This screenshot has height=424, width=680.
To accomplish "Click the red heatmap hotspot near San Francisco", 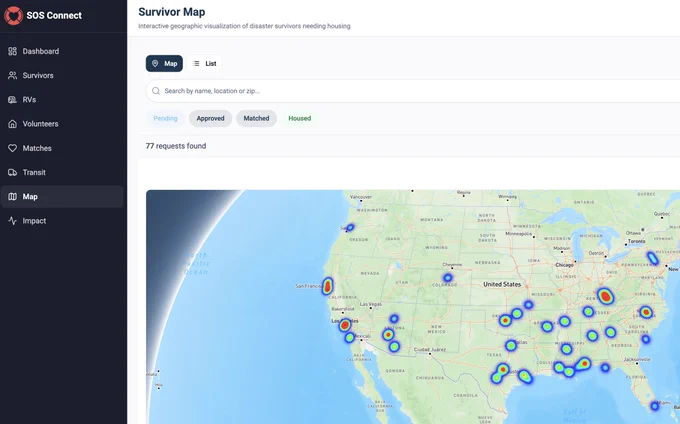I will pyautogui.click(x=328, y=286).
